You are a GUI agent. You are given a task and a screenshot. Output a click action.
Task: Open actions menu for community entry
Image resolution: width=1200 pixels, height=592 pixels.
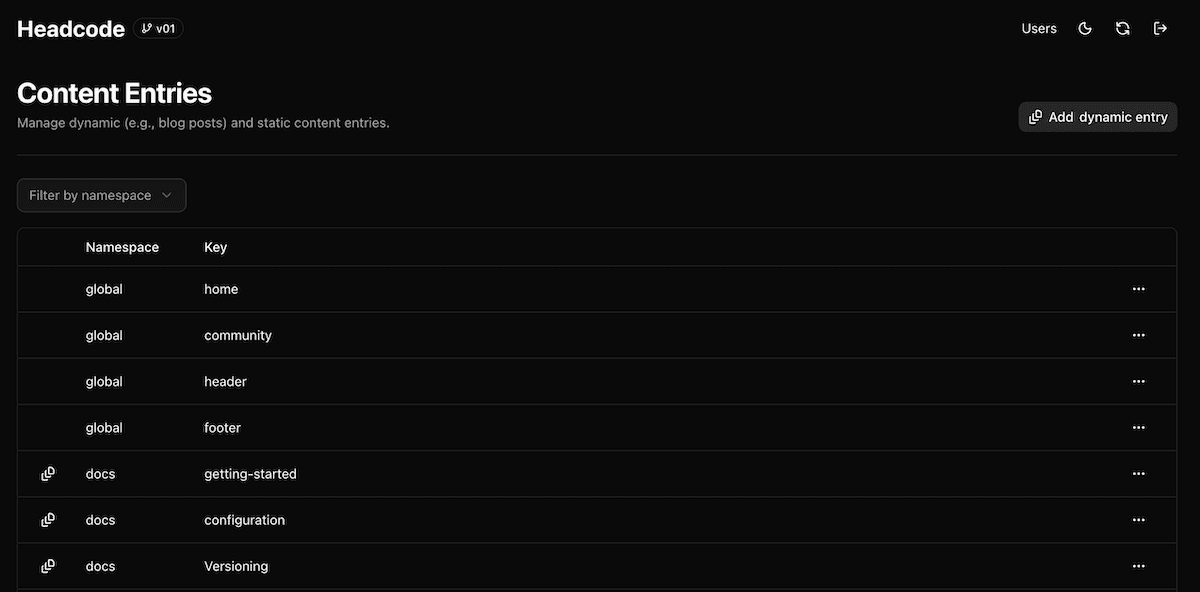tap(1138, 335)
